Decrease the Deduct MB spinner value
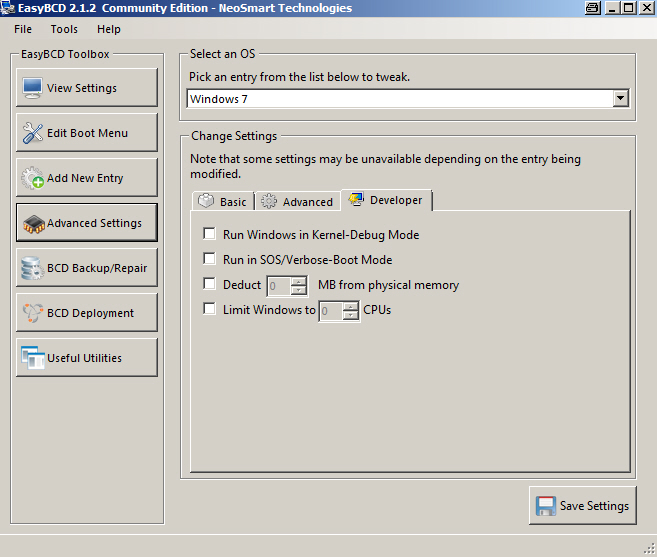 coord(298,290)
